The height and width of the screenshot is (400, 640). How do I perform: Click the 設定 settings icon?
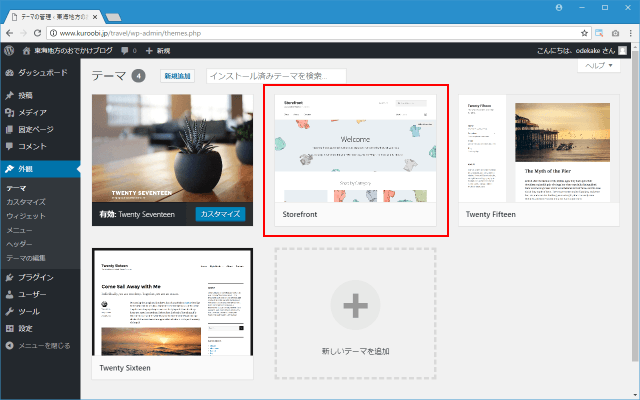tap(9, 329)
